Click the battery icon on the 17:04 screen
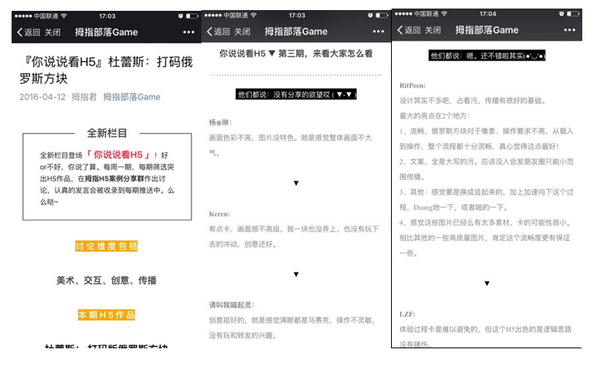This screenshot has height=366, width=600. (572, 14)
